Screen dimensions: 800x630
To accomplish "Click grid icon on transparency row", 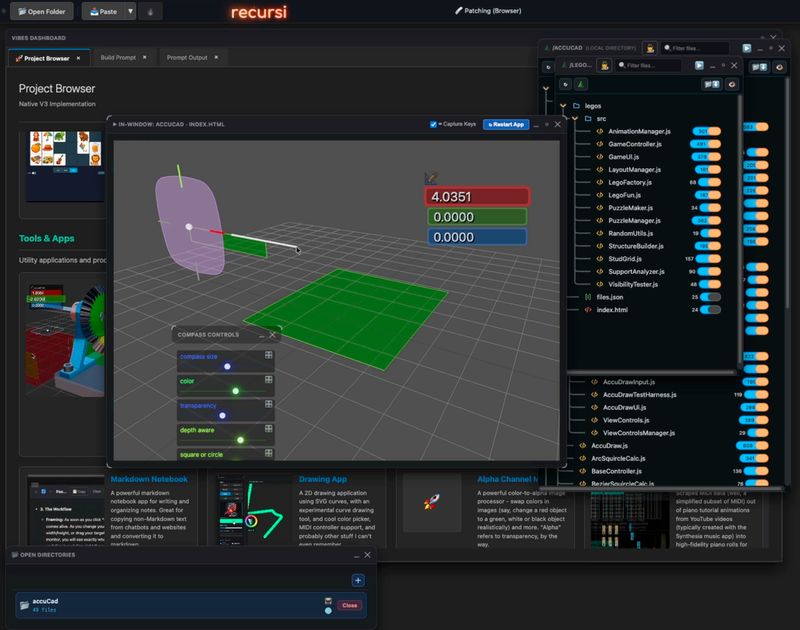I will coord(268,404).
